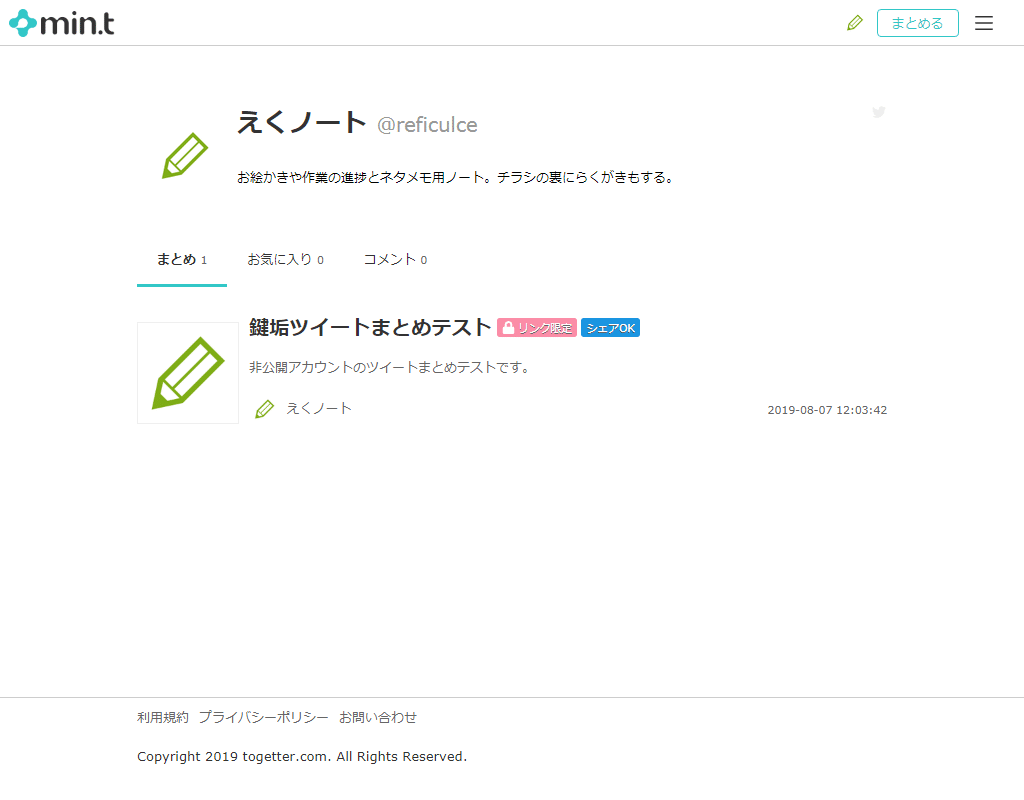Open the 利用規約 footer link
The height and width of the screenshot is (800, 1024).
pos(161,717)
